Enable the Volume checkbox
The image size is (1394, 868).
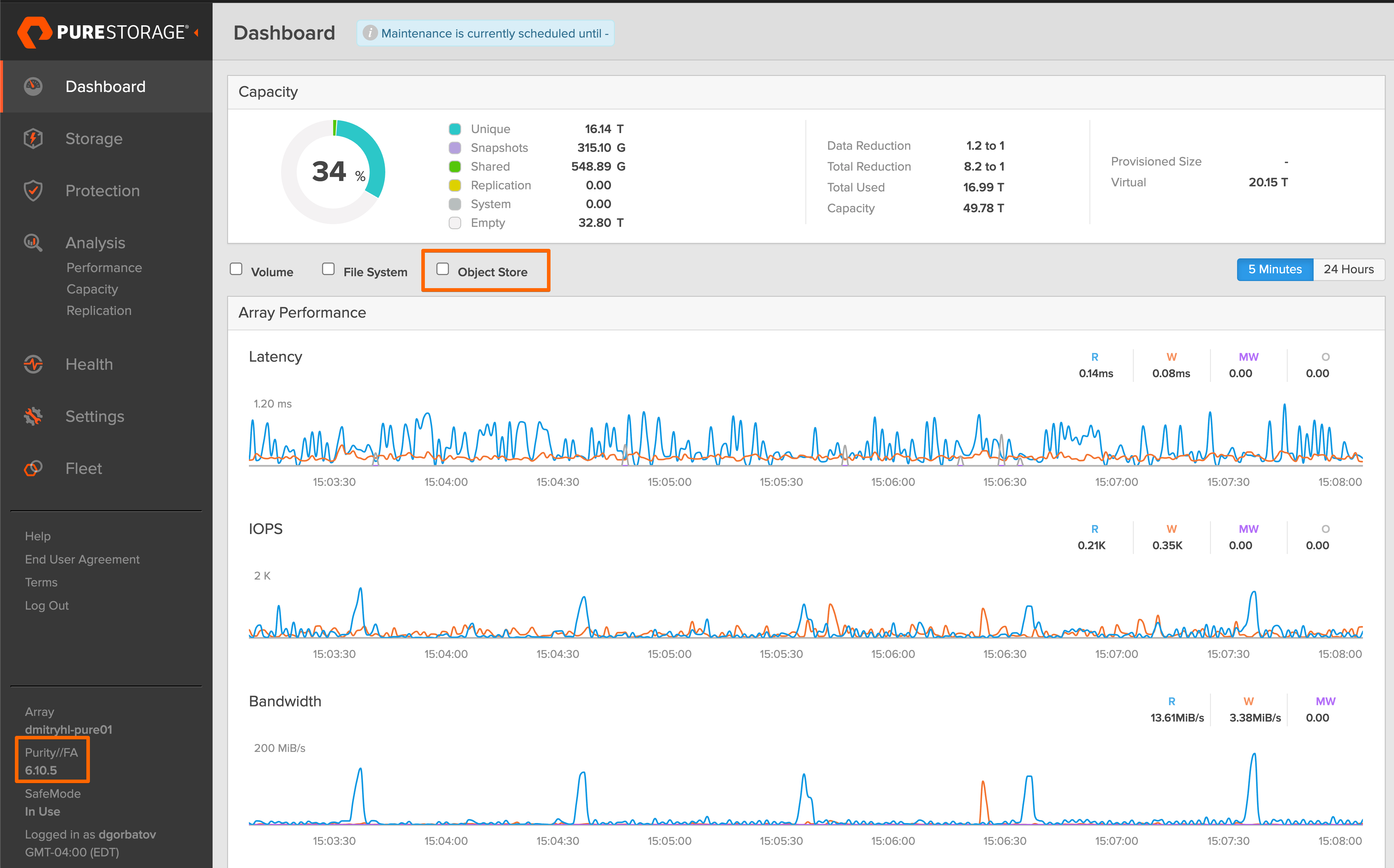[x=236, y=269]
